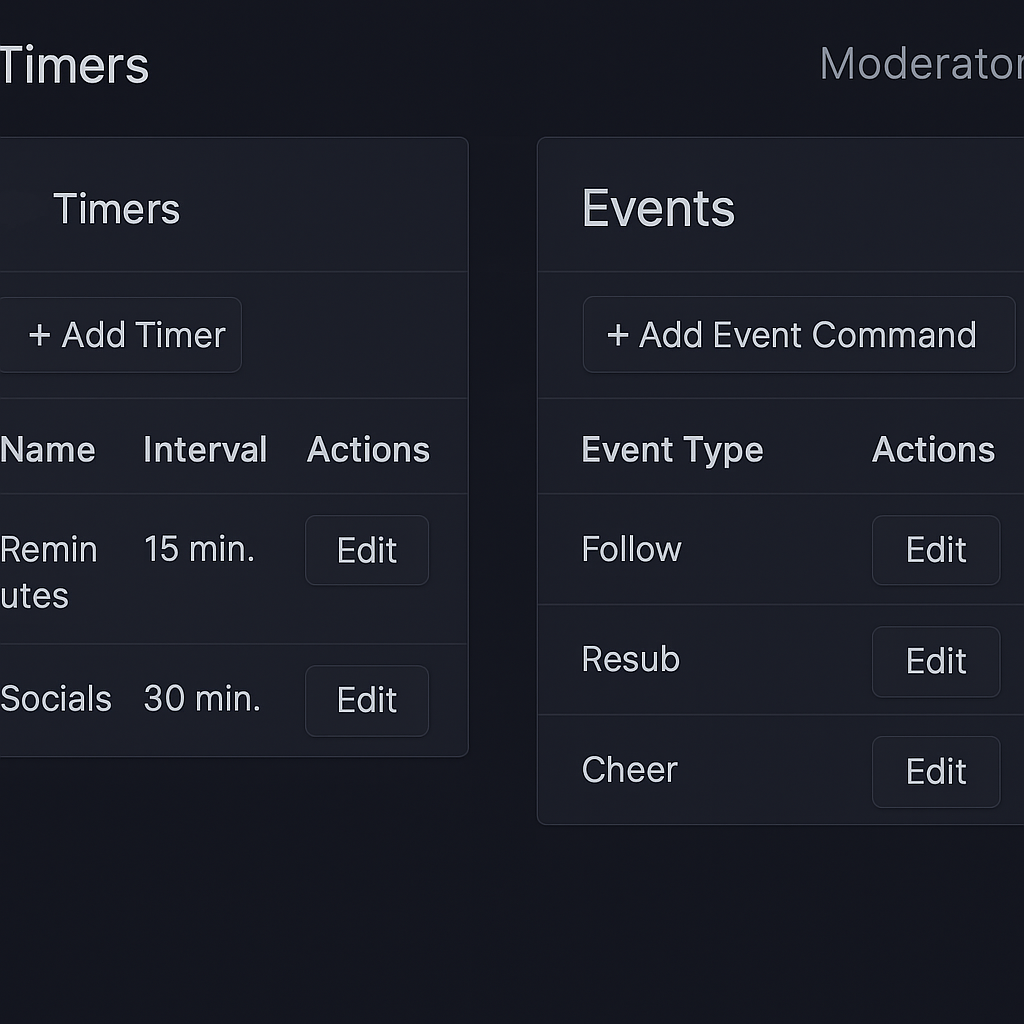Viewport: 1024px width, 1024px height.
Task: Select the Cheer event row label
Action: coord(629,770)
